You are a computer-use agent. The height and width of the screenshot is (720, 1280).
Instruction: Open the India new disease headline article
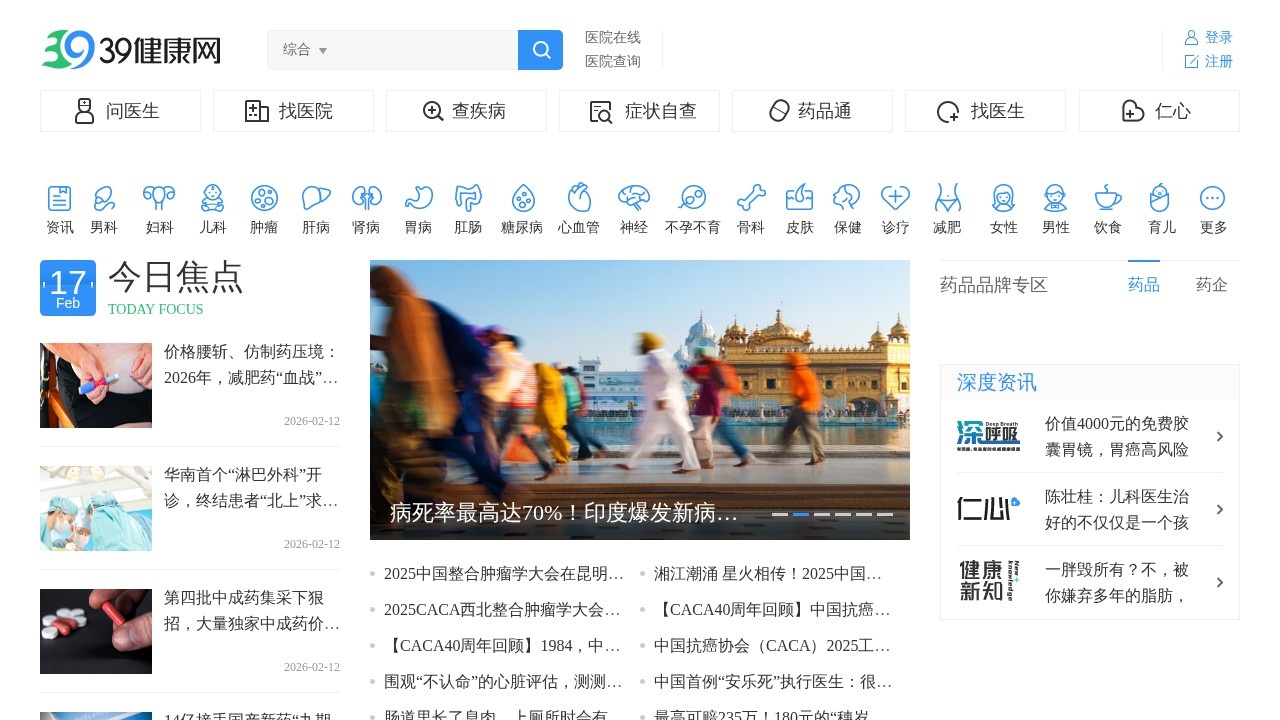coord(560,512)
